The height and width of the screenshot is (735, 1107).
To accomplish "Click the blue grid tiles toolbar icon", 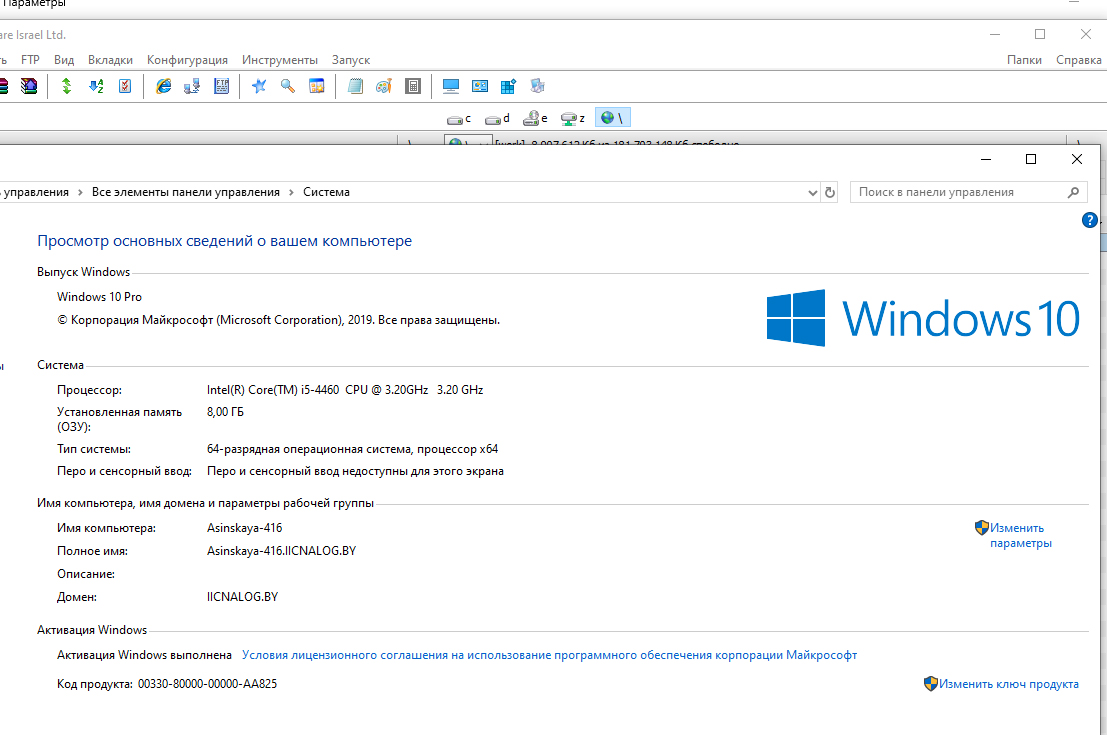I will pos(508,86).
